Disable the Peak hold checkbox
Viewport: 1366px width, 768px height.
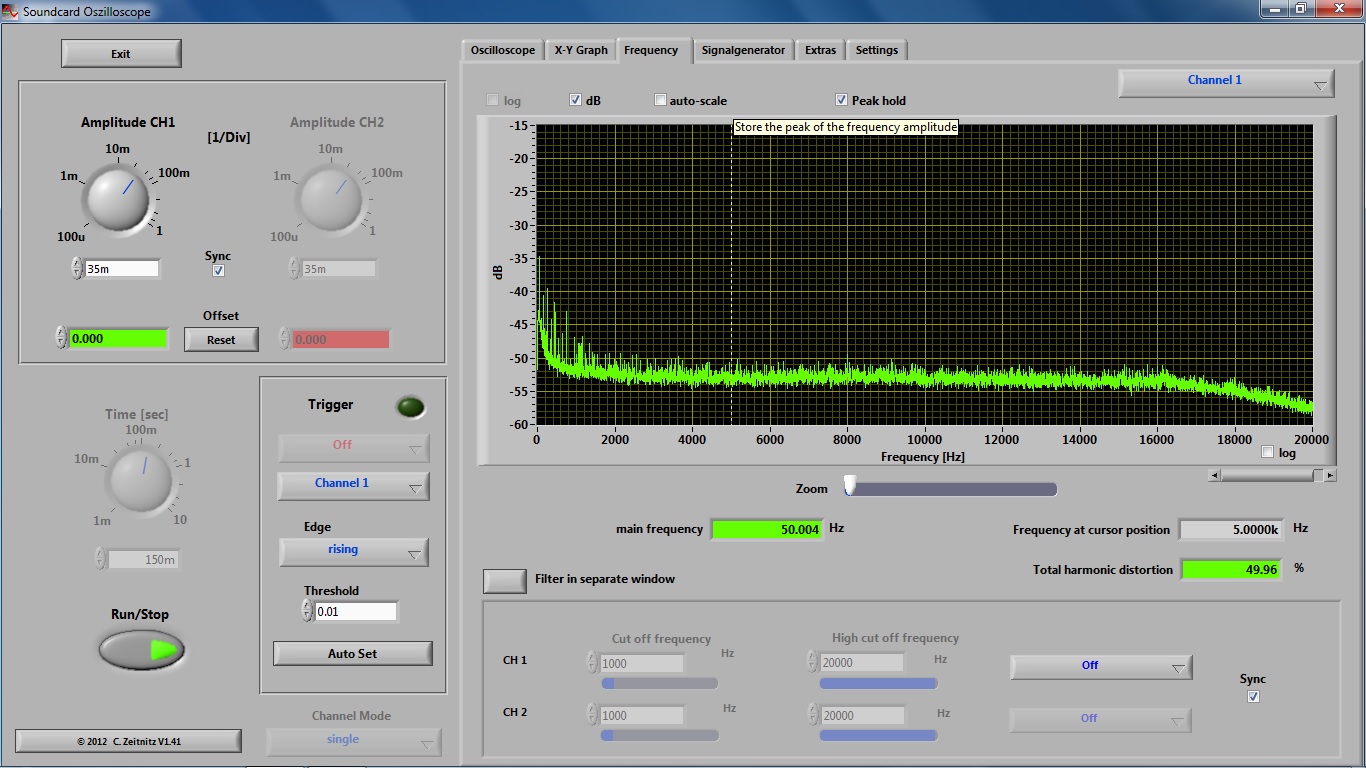point(842,100)
